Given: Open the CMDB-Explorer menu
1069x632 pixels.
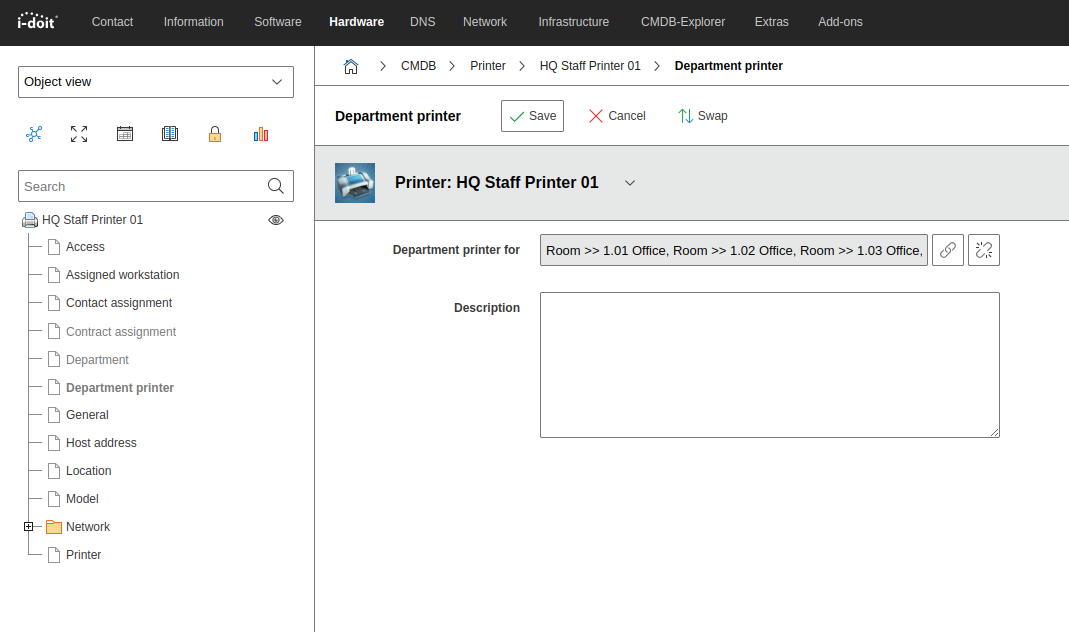Looking at the screenshot, I should pos(683,22).
